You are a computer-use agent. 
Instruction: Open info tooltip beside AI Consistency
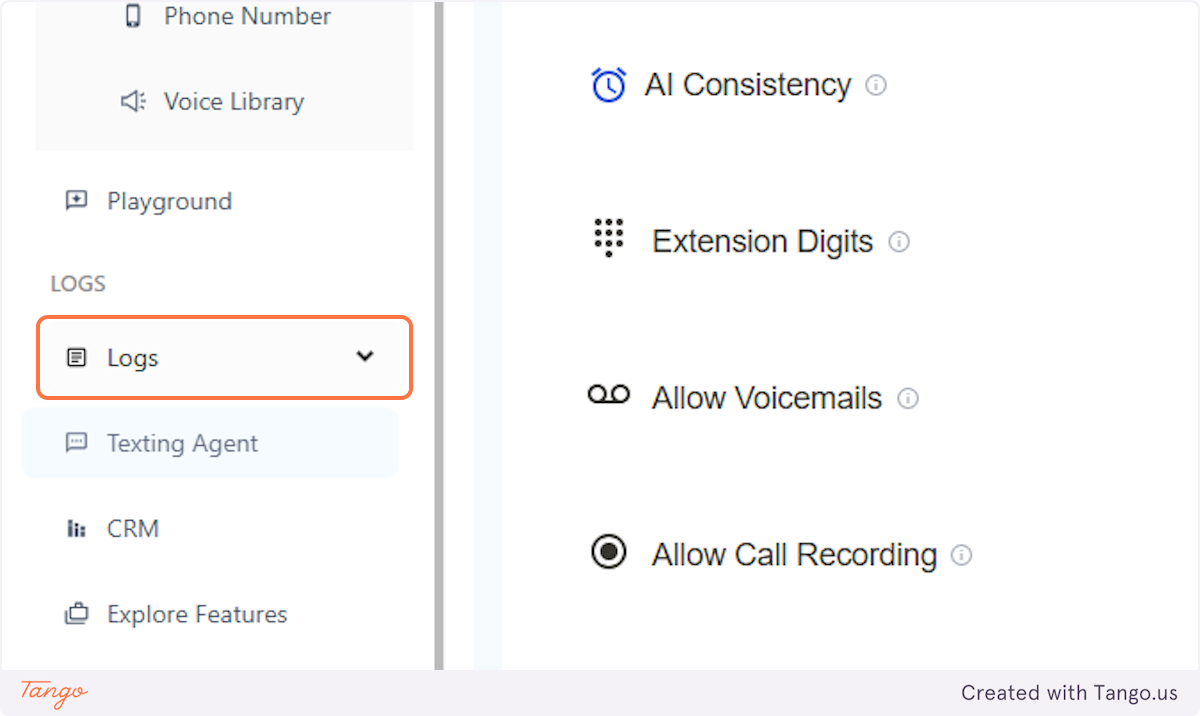876,85
